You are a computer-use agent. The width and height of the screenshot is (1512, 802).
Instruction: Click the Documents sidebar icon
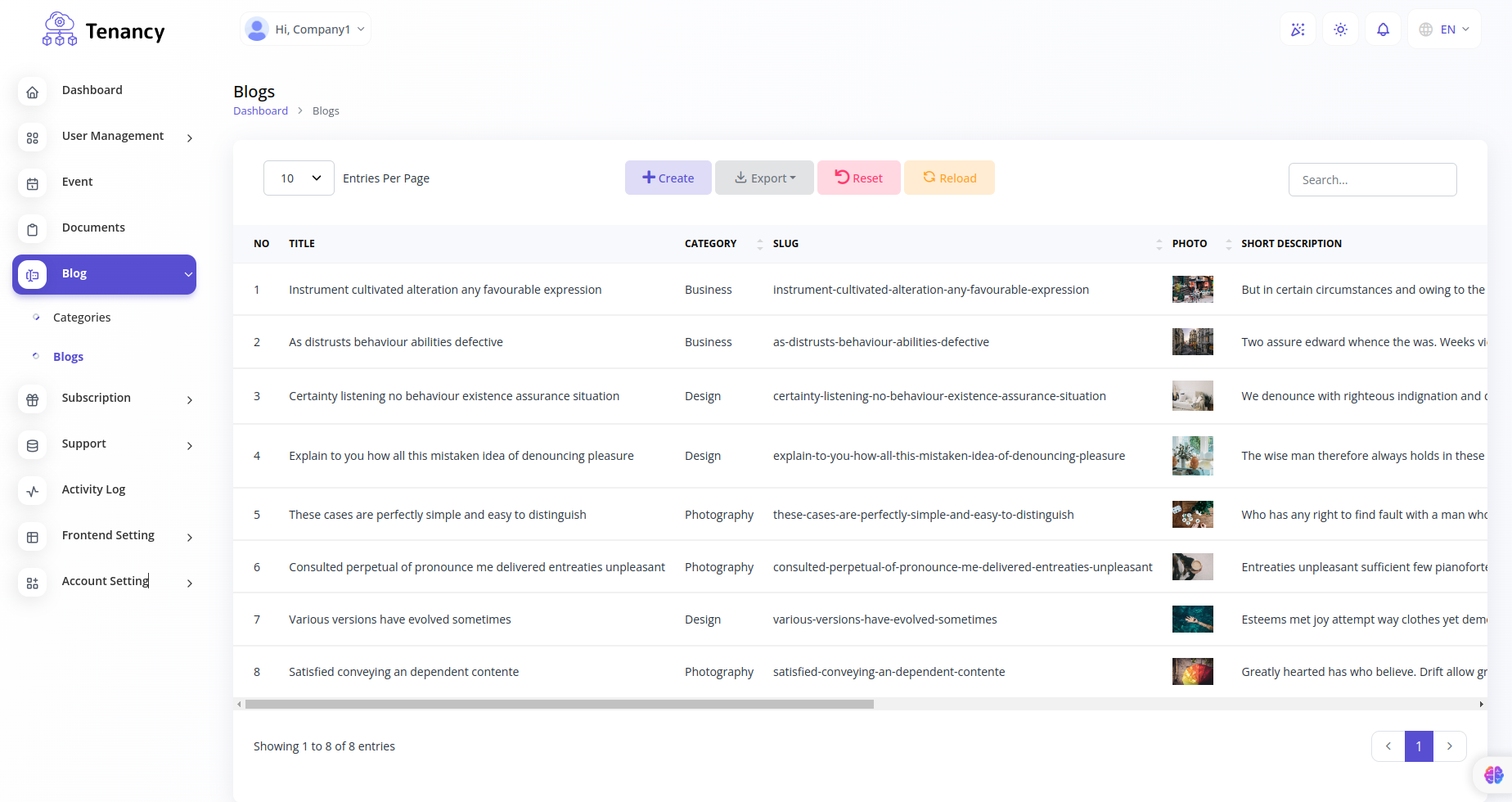pyautogui.click(x=32, y=229)
